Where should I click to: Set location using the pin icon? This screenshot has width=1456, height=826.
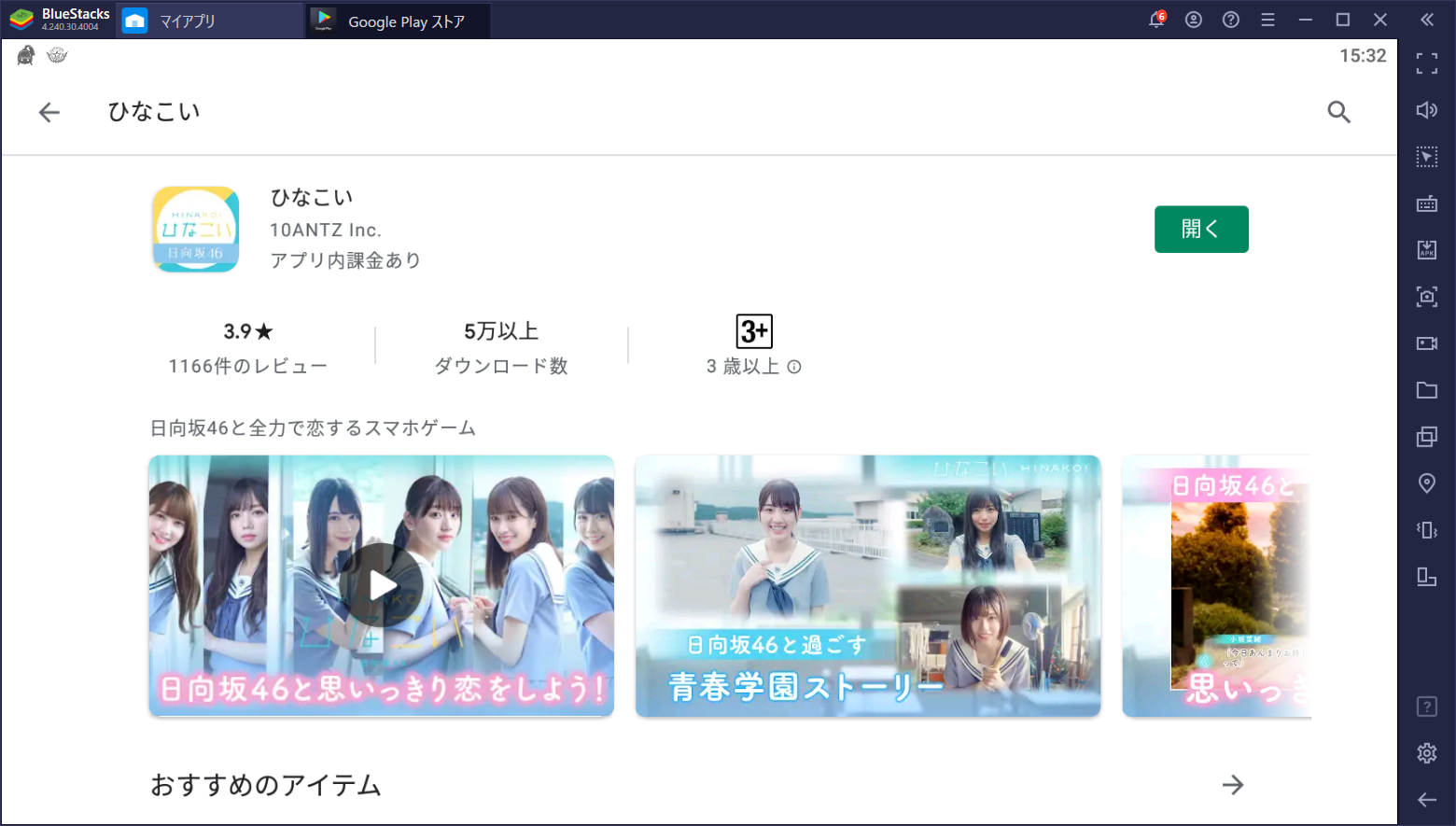click(1427, 483)
